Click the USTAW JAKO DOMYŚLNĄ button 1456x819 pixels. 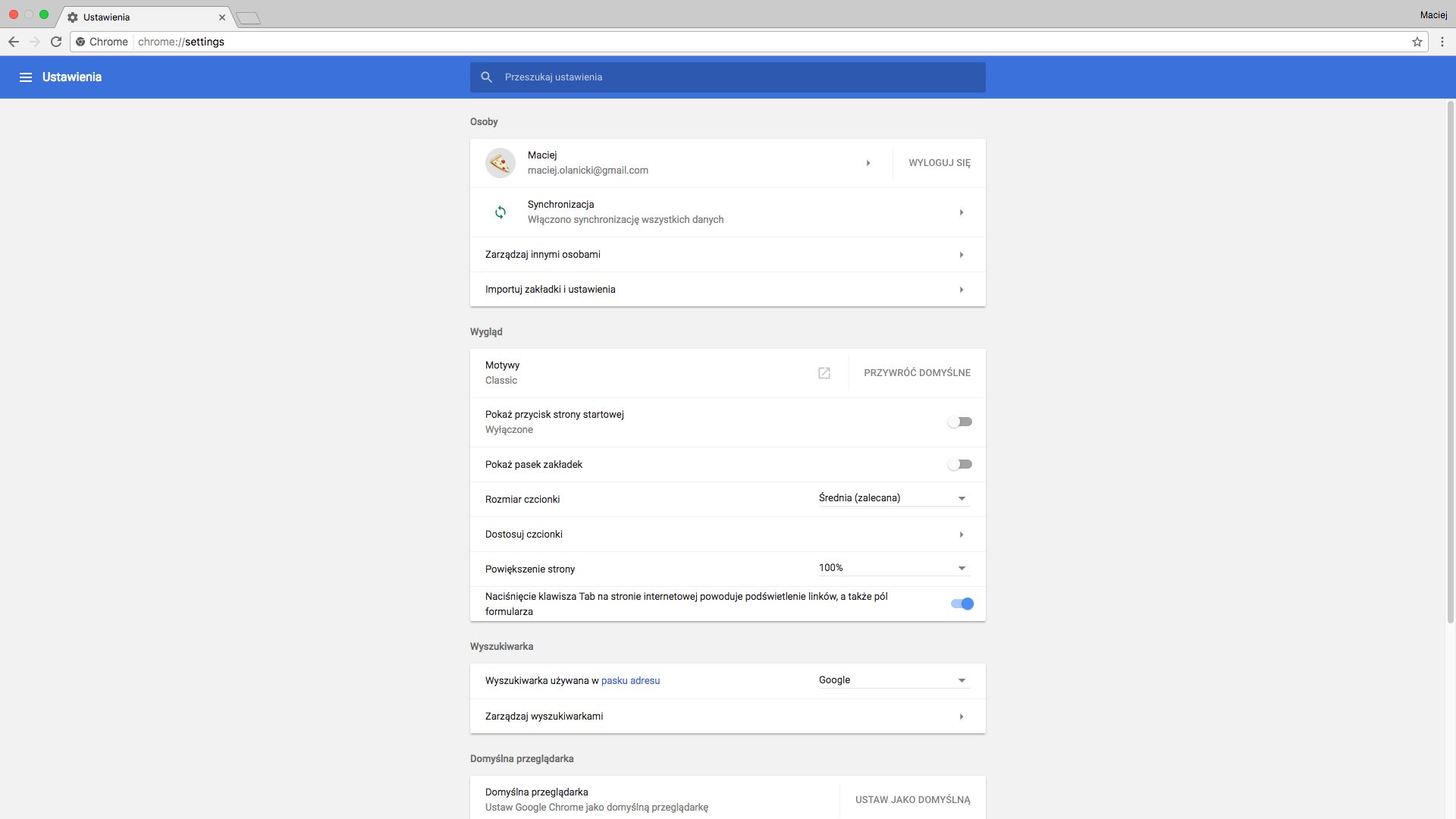[x=912, y=799]
